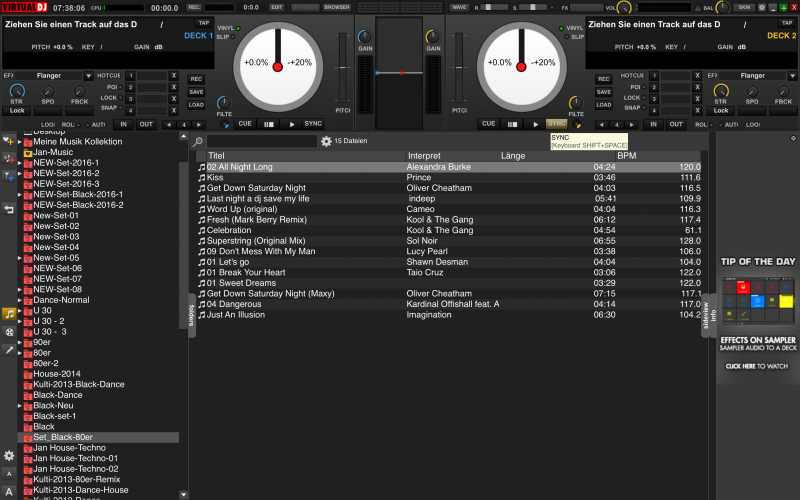Screen dimensions: 800x500
Task: Click the master VOL knob in top bar
Action: 624,8
